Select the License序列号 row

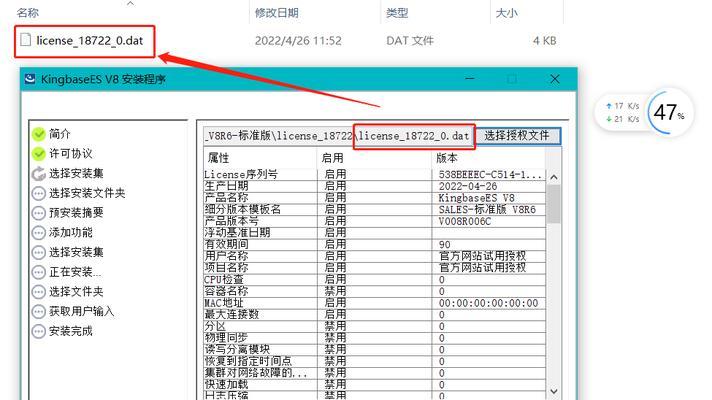[x=374, y=174]
